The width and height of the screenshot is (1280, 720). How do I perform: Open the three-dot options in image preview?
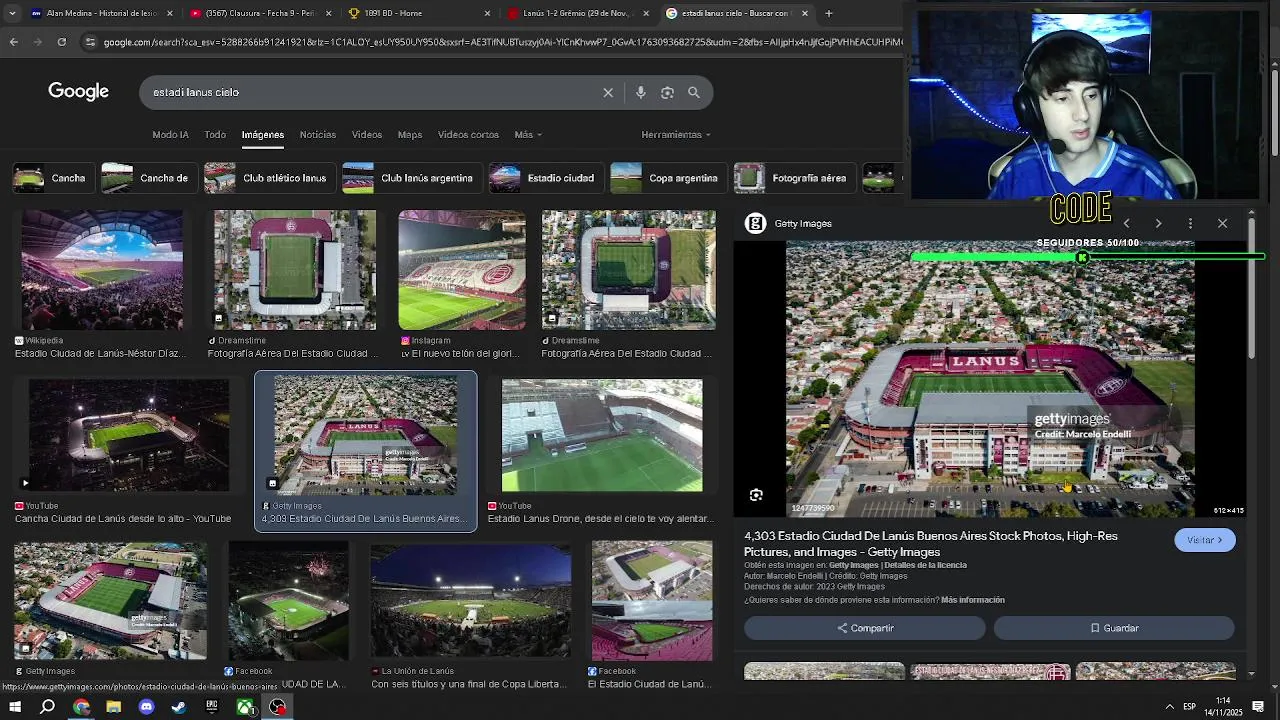[1190, 223]
